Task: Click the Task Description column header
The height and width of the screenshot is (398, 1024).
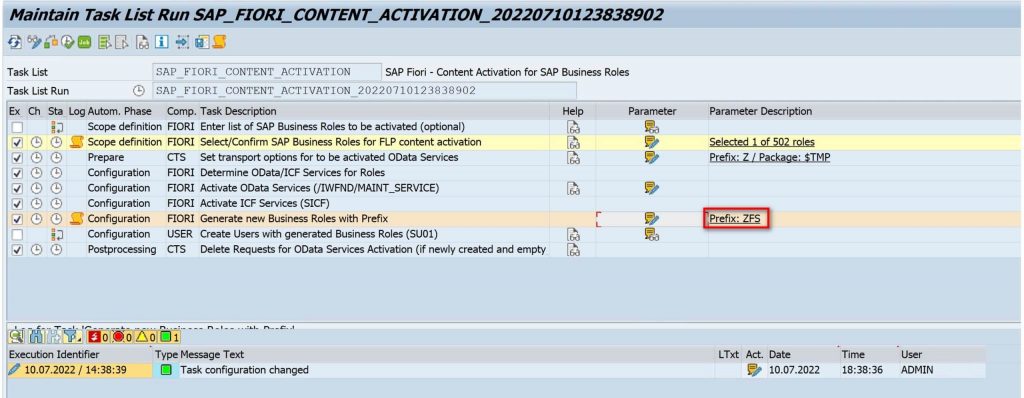Action: (238, 111)
